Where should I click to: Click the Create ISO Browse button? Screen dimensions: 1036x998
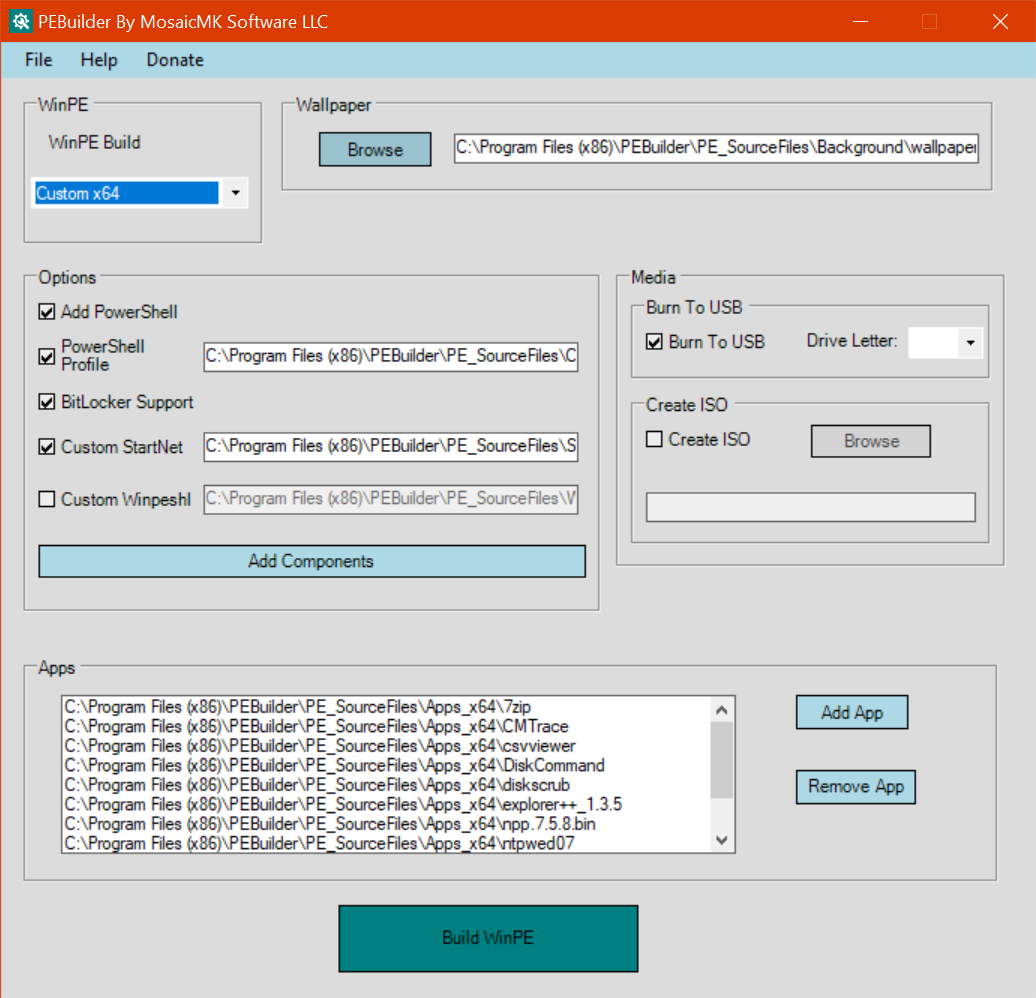pos(871,441)
